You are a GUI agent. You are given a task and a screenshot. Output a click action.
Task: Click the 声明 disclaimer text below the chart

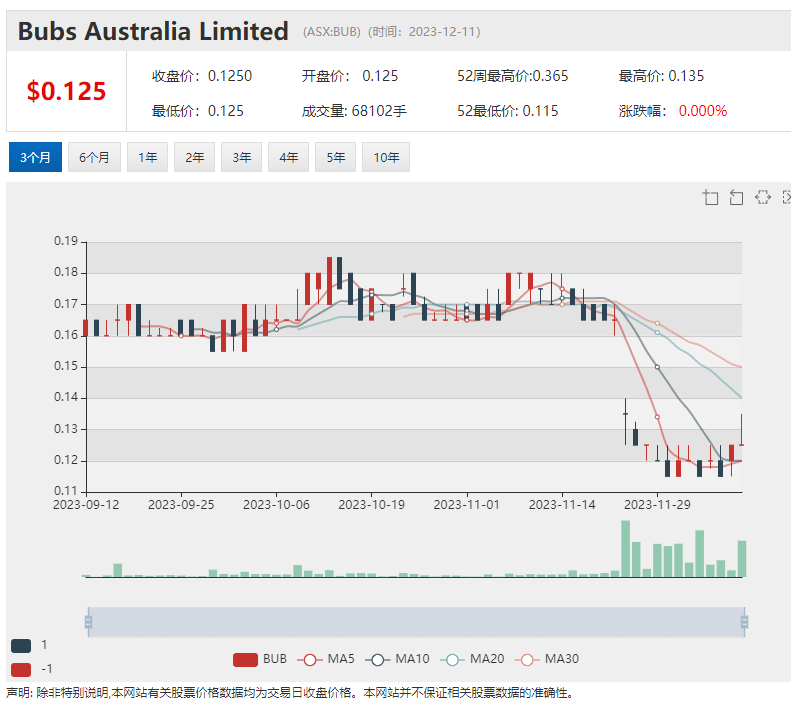pyautogui.click(x=290, y=693)
